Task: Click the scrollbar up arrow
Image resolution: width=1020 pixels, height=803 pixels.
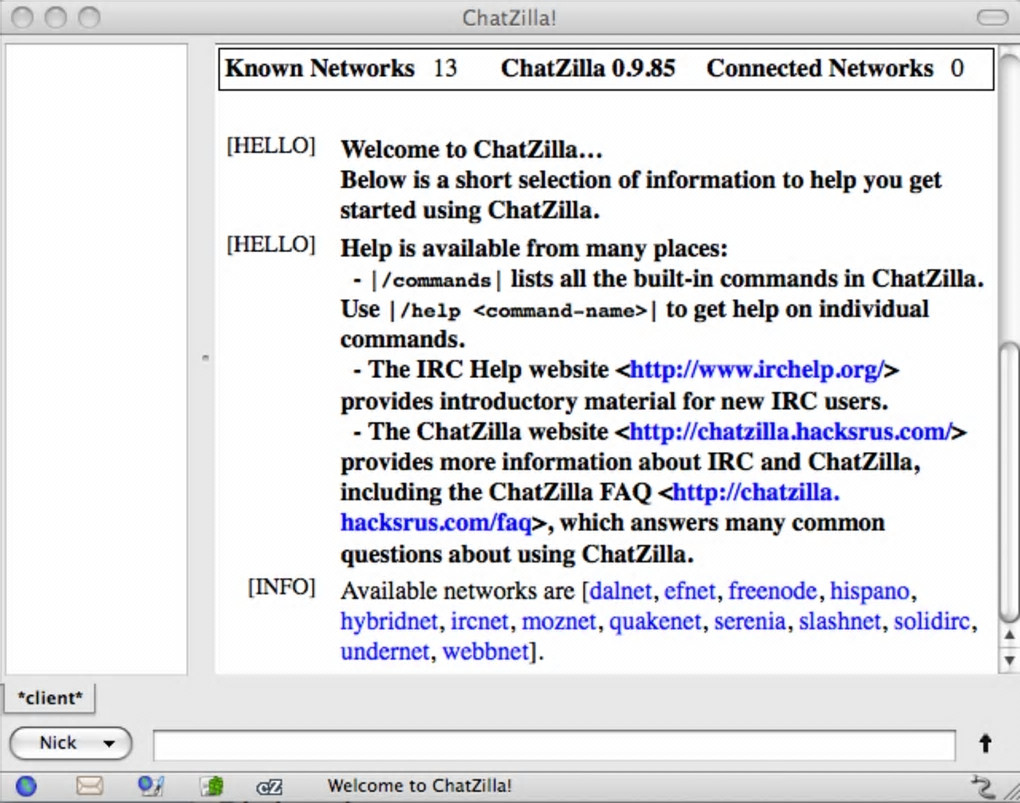Action: (1009, 636)
